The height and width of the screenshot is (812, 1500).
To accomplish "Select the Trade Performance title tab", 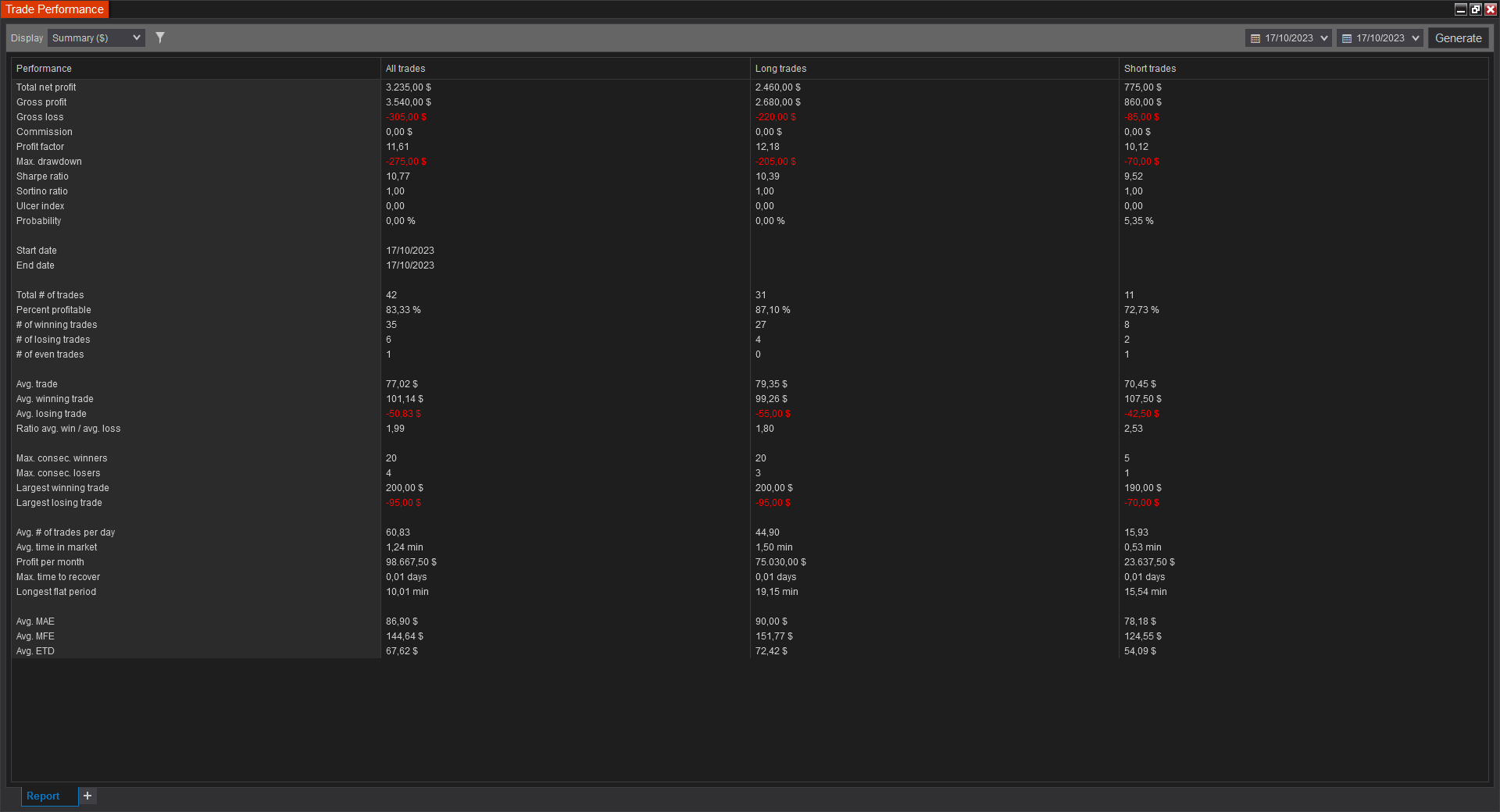I will click(55, 9).
